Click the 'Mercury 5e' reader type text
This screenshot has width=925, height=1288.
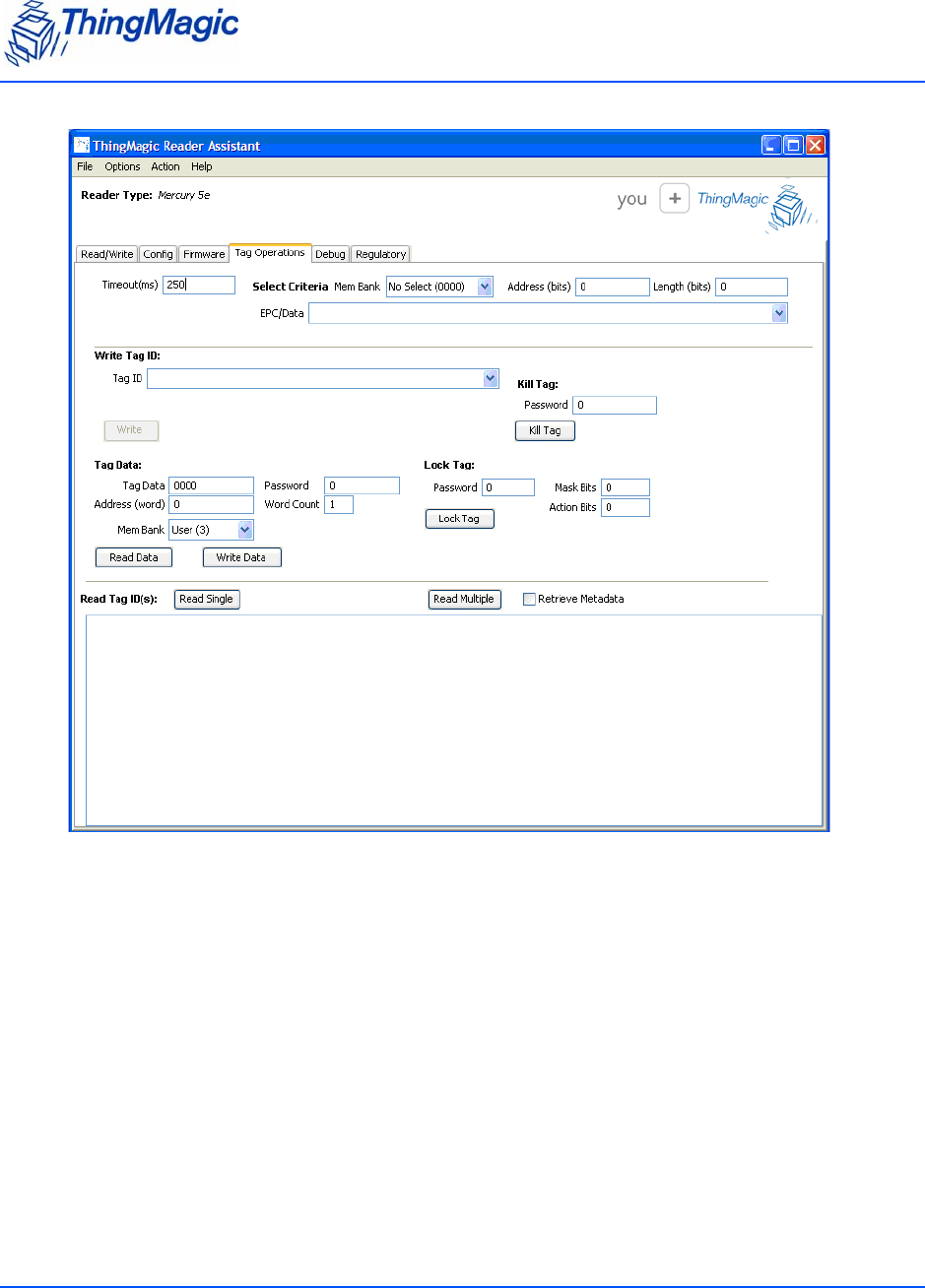pos(184,195)
